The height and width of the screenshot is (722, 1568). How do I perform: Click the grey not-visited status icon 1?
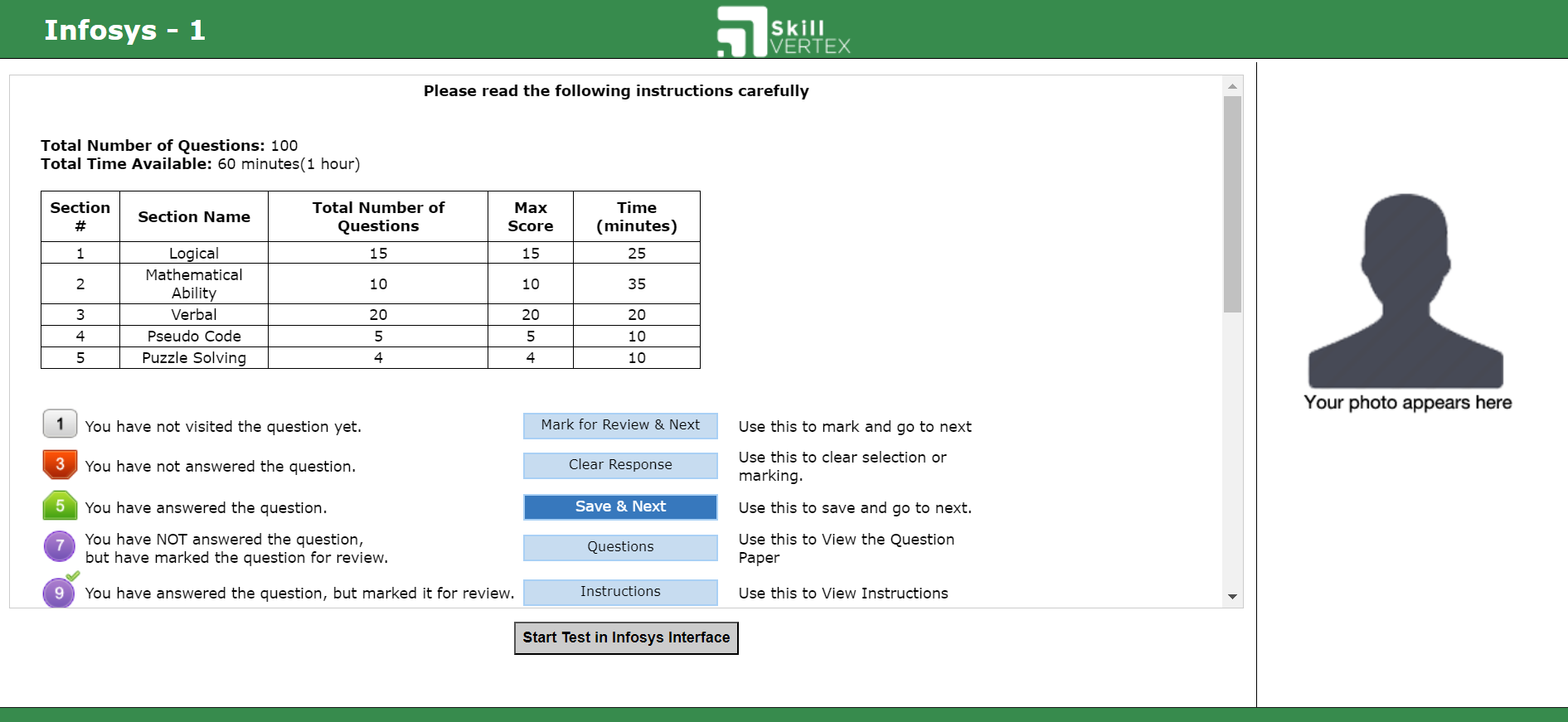coord(60,424)
